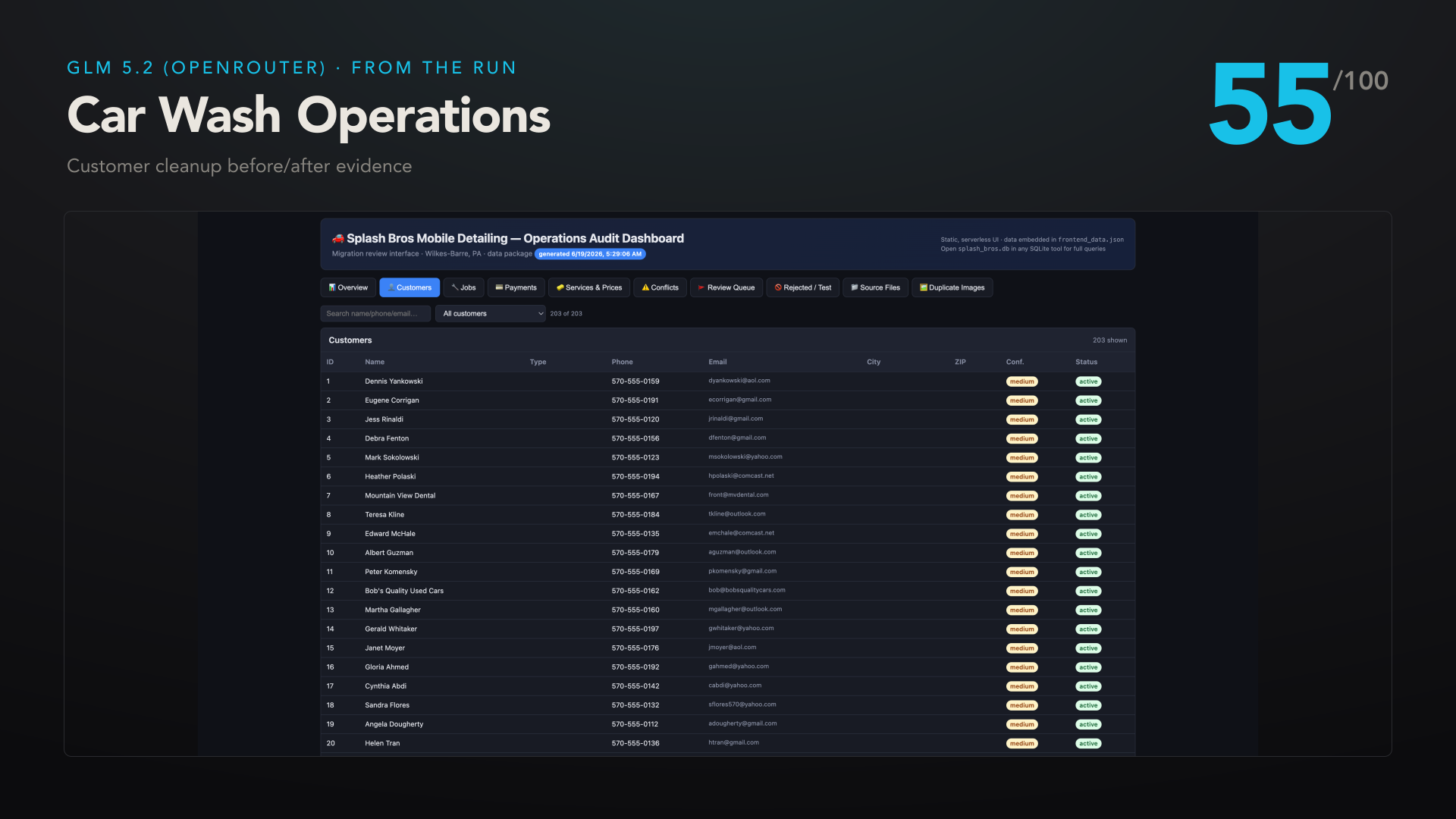The width and height of the screenshot is (1456, 819).
Task: Select the Customers tab
Action: (x=409, y=287)
